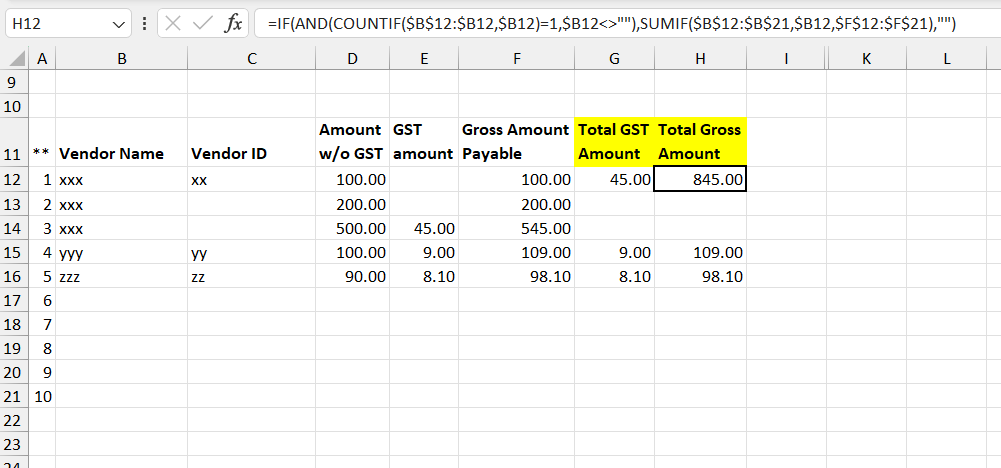Select cell H12 showing 845.00
Screen dimensions: 1001x468
(700, 180)
